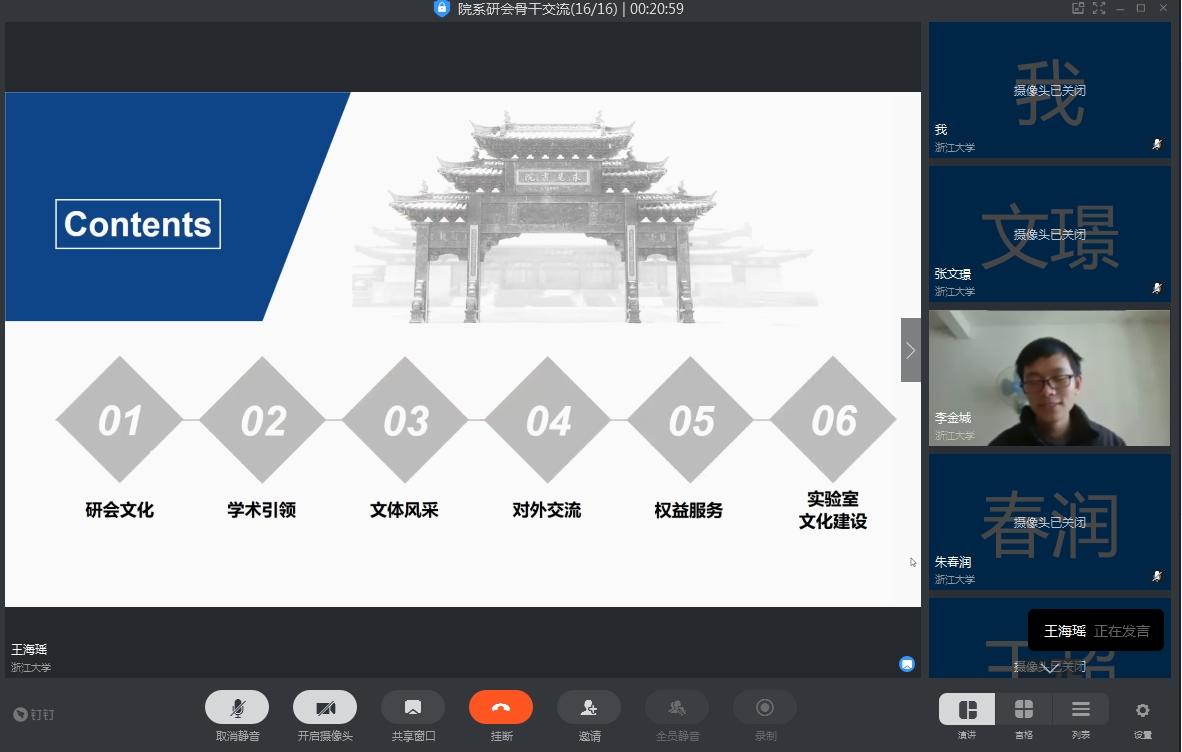1182x752 pixels.
Task: Start recording with 录制 button
Action: 765,708
